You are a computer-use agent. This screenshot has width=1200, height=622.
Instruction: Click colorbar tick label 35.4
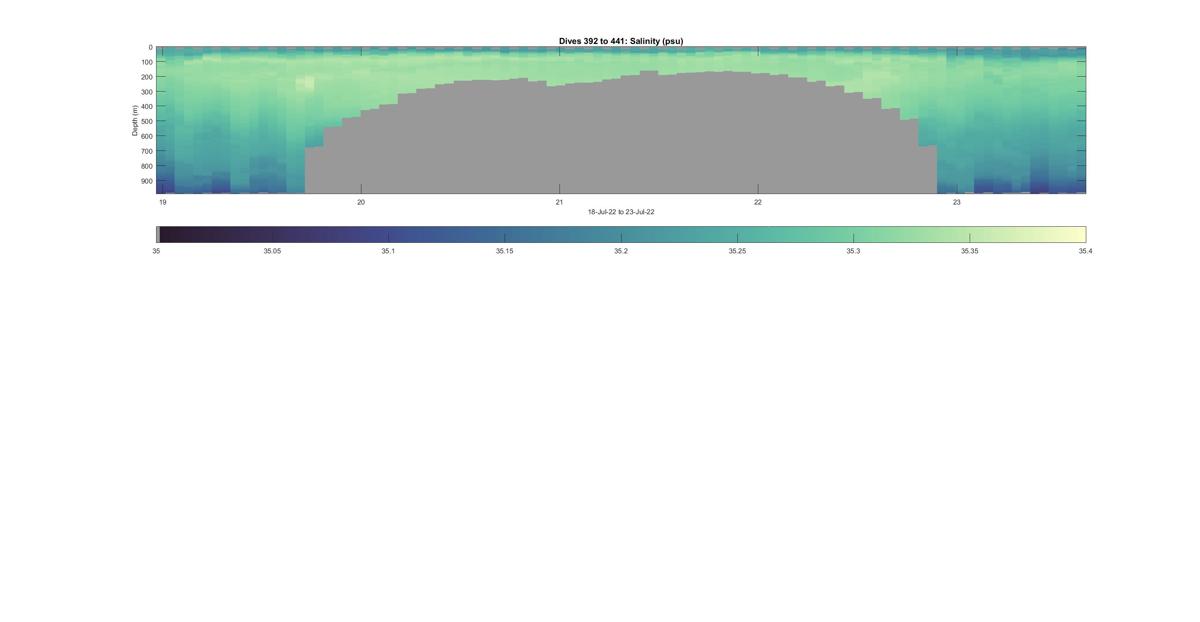click(1085, 251)
